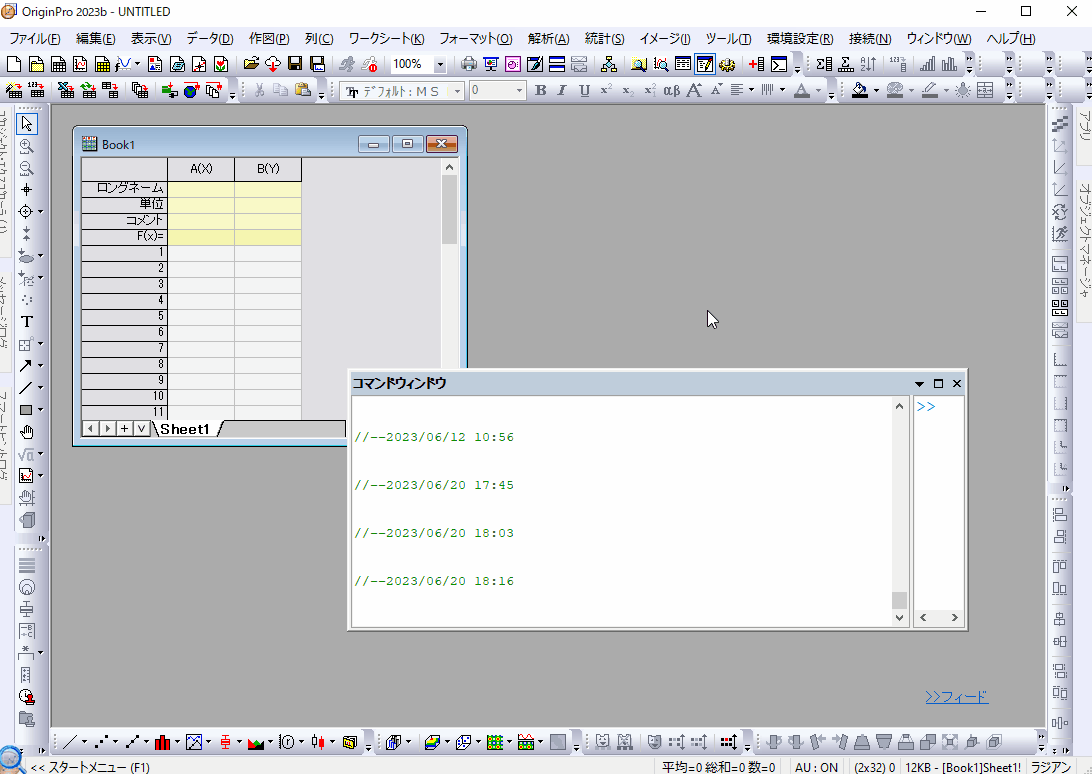The image size is (1092, 774).
Task: Click the Add New Columns icon
Action: 757,65
